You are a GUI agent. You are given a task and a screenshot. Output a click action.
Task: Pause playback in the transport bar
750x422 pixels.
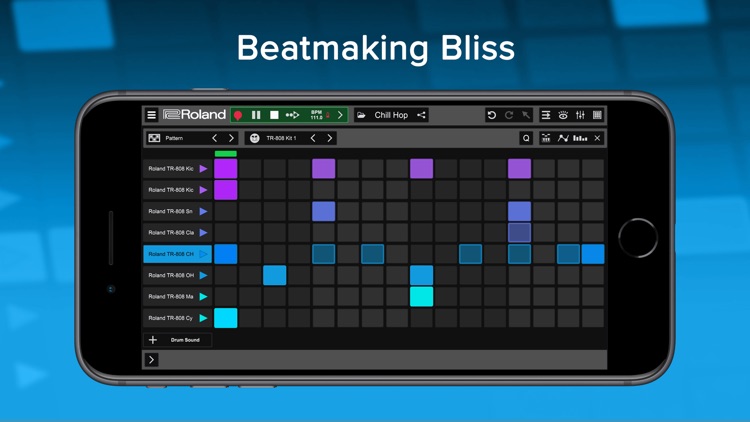point(256,115)
